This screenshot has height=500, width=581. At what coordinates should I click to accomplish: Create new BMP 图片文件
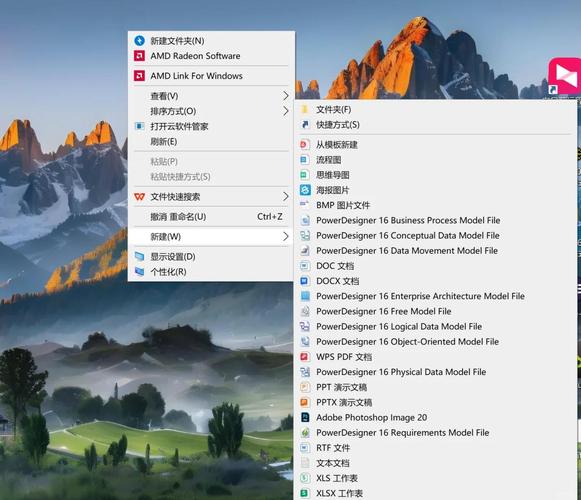[x=435, y=205]
